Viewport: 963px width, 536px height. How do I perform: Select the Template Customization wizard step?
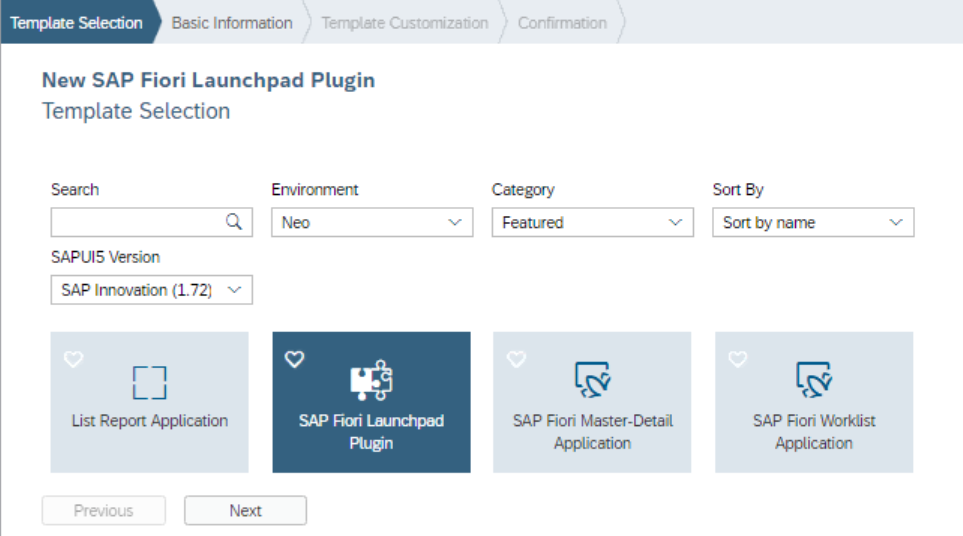coord(405,22)
